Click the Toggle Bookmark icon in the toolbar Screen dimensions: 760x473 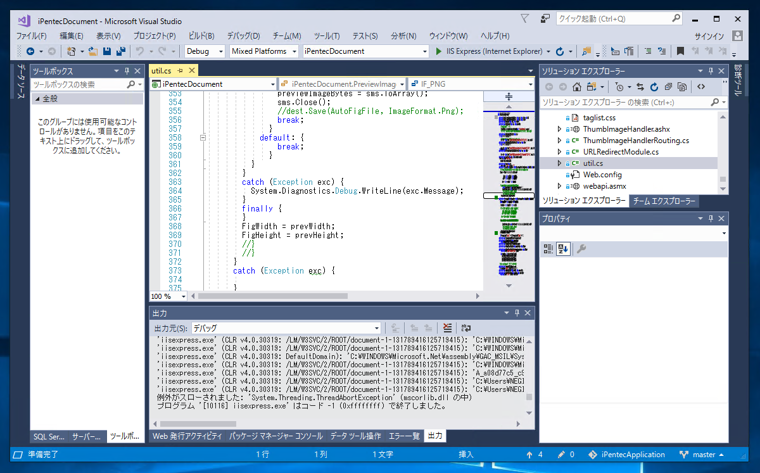pyautogui.click(x=680, y=51)
